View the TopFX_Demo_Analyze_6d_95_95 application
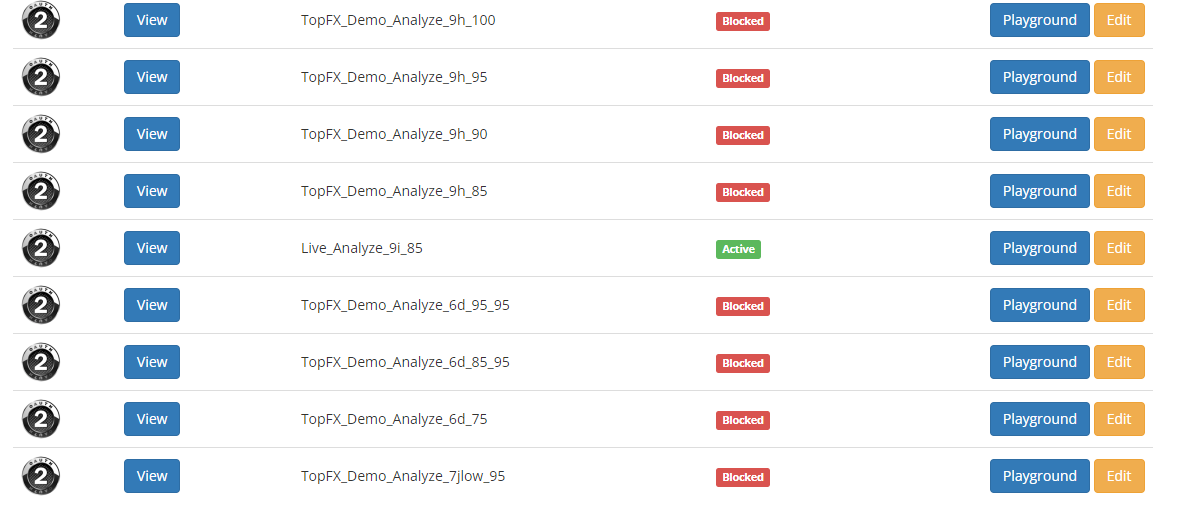 (x=152, y=305)
